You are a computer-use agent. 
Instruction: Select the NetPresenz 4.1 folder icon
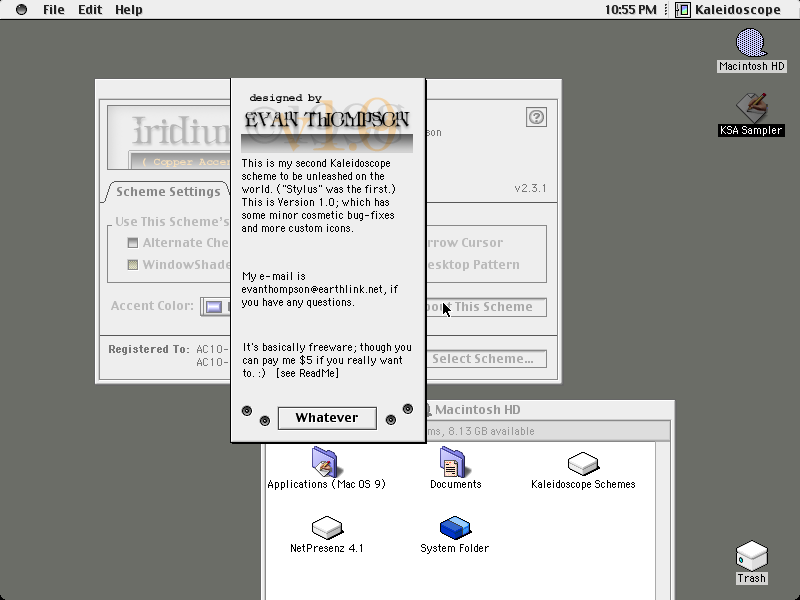click(327, 528)
